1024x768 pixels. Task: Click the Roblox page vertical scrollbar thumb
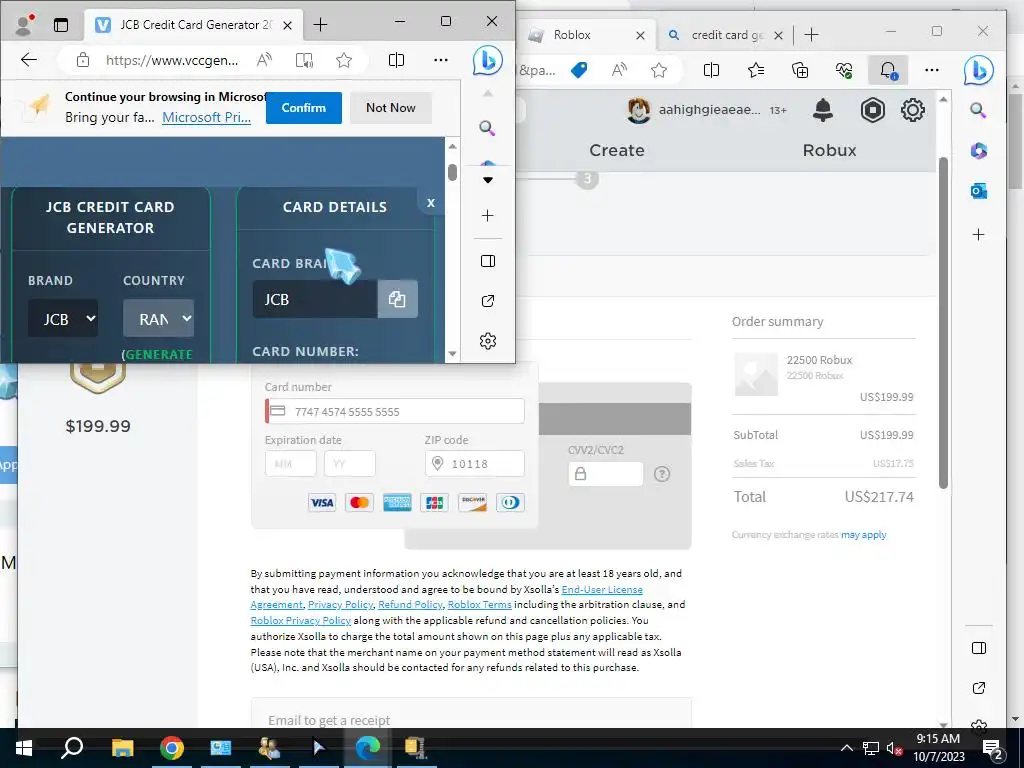pyautogui.click(x=943, y=323)
